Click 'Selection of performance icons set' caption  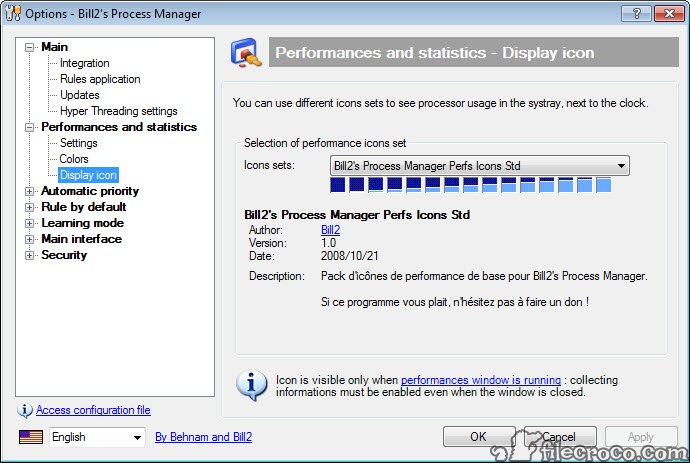(x=325, y=143)
